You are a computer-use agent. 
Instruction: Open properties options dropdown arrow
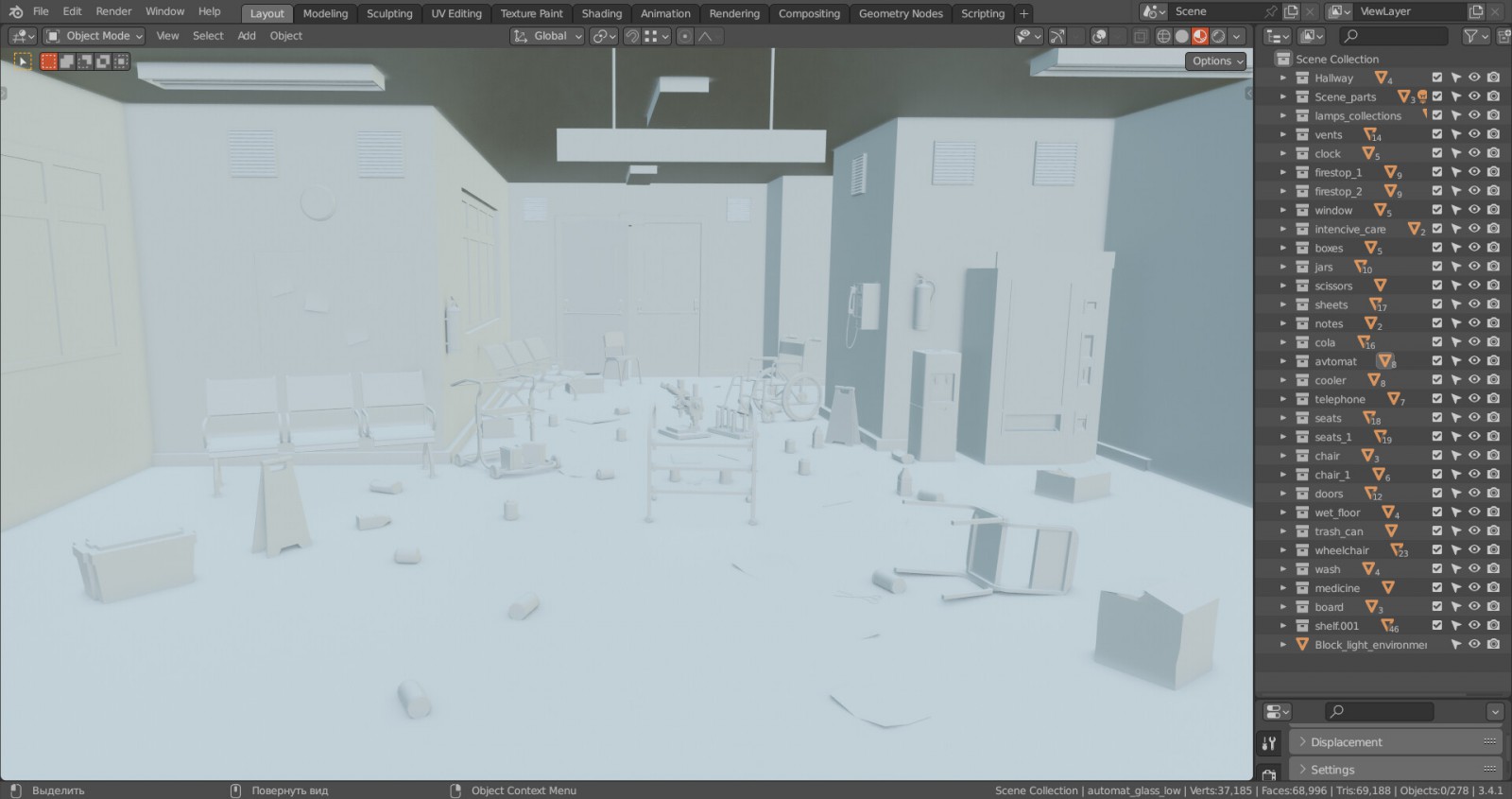point(1495,711)
